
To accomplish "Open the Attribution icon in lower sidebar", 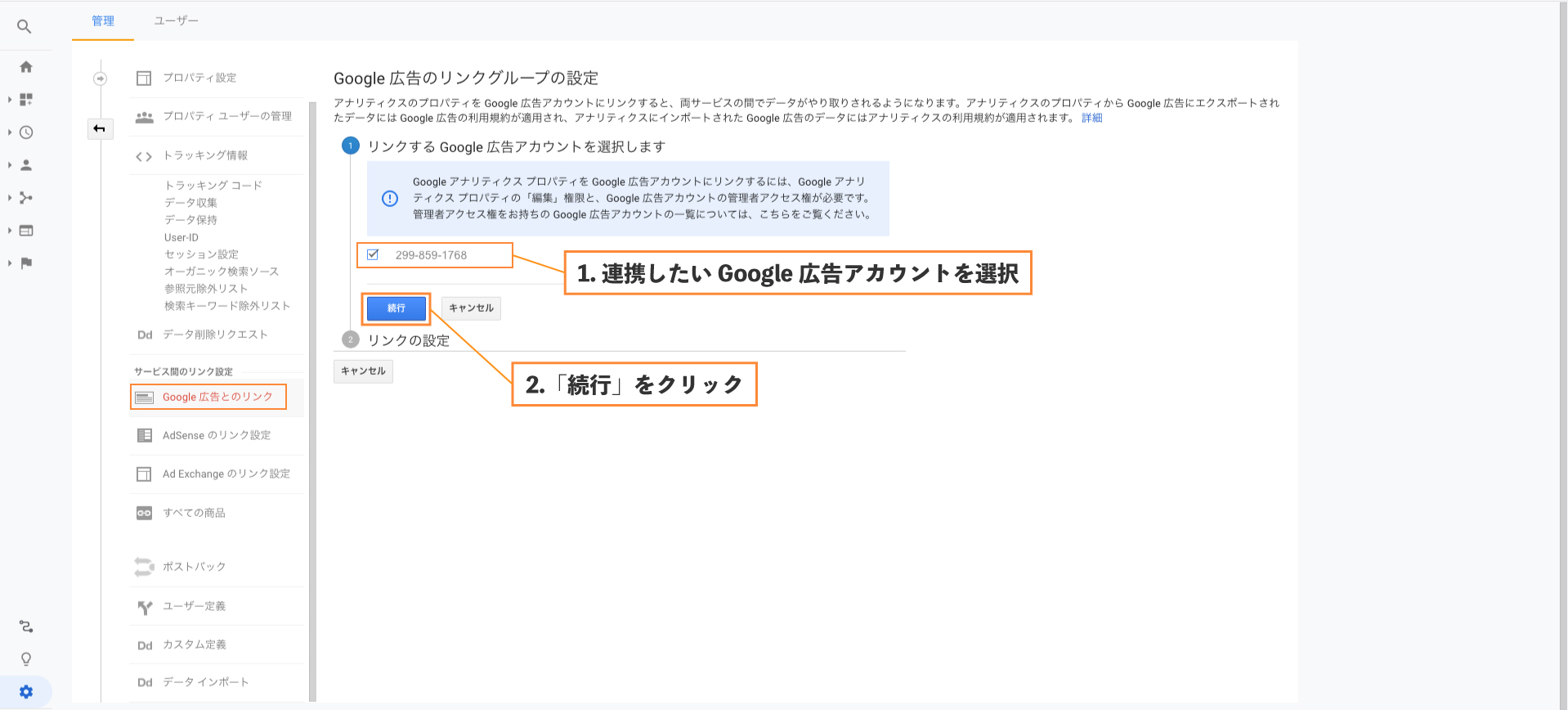I will pos(26,627).
